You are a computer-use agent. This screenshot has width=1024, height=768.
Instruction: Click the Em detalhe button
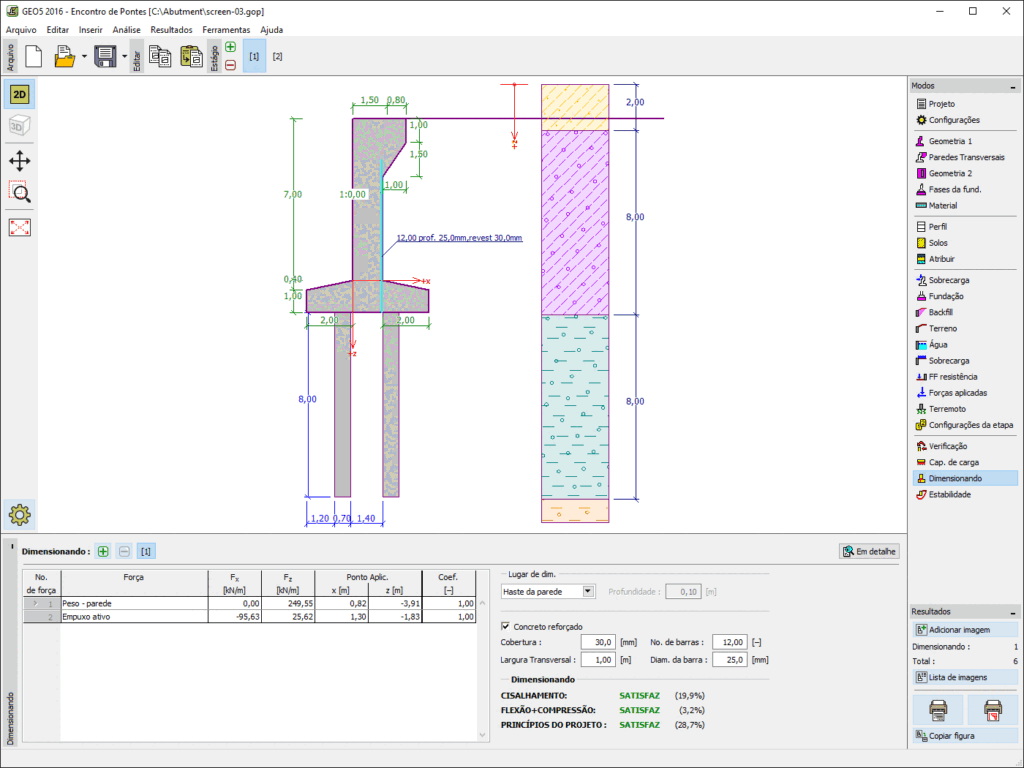pyautogui.click(x=869, y=551)
